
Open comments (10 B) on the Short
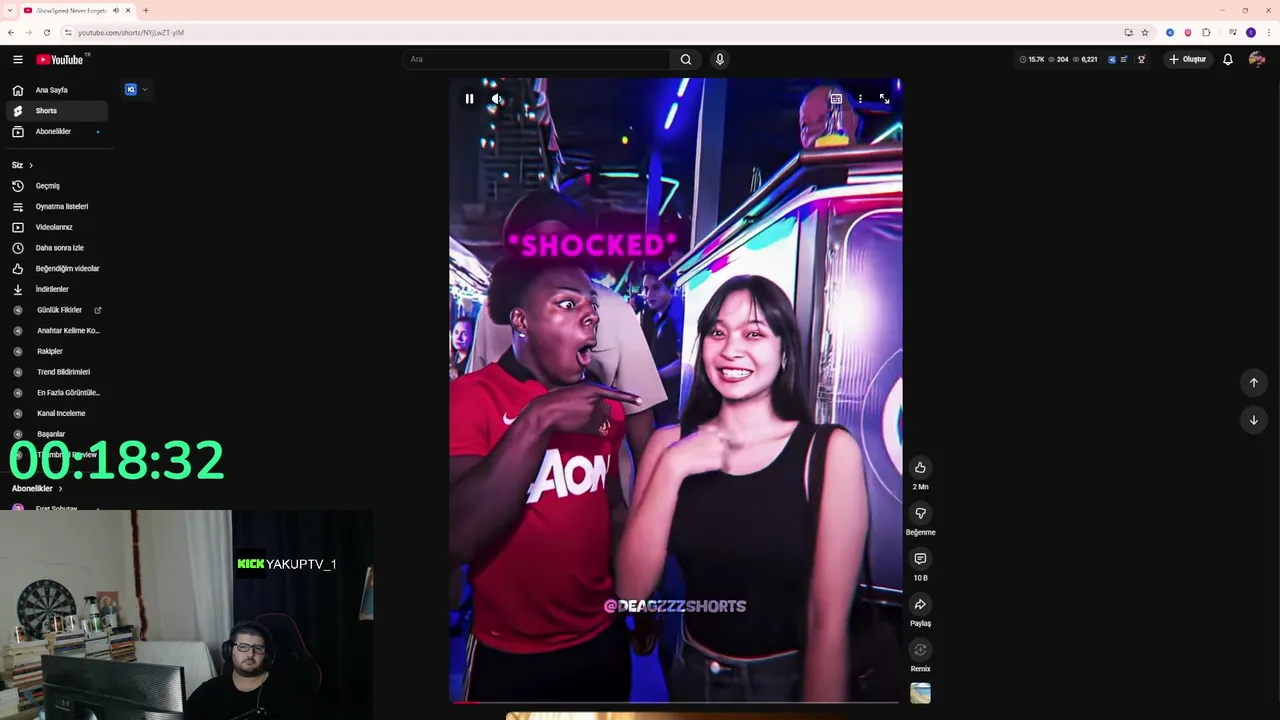(x=920, y=559)
